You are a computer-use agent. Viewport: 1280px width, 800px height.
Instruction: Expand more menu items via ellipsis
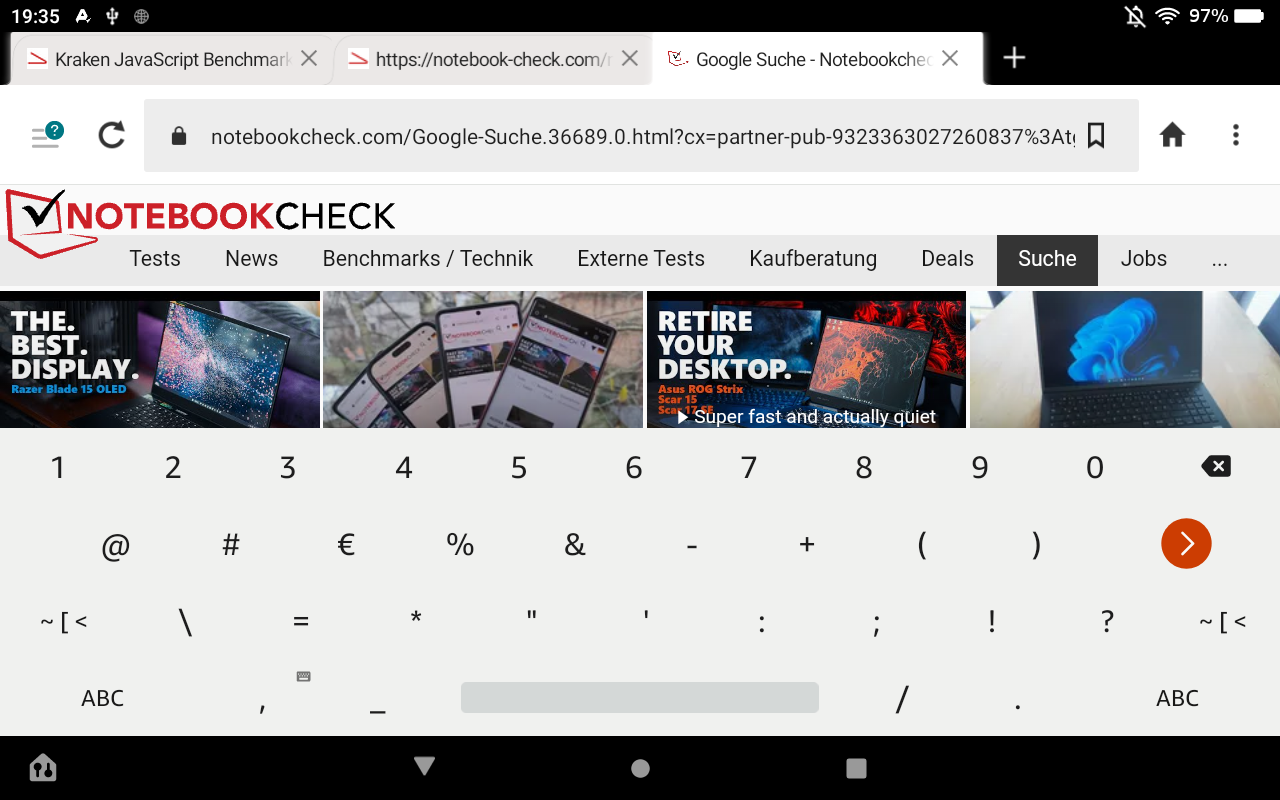coord(1219,260)
